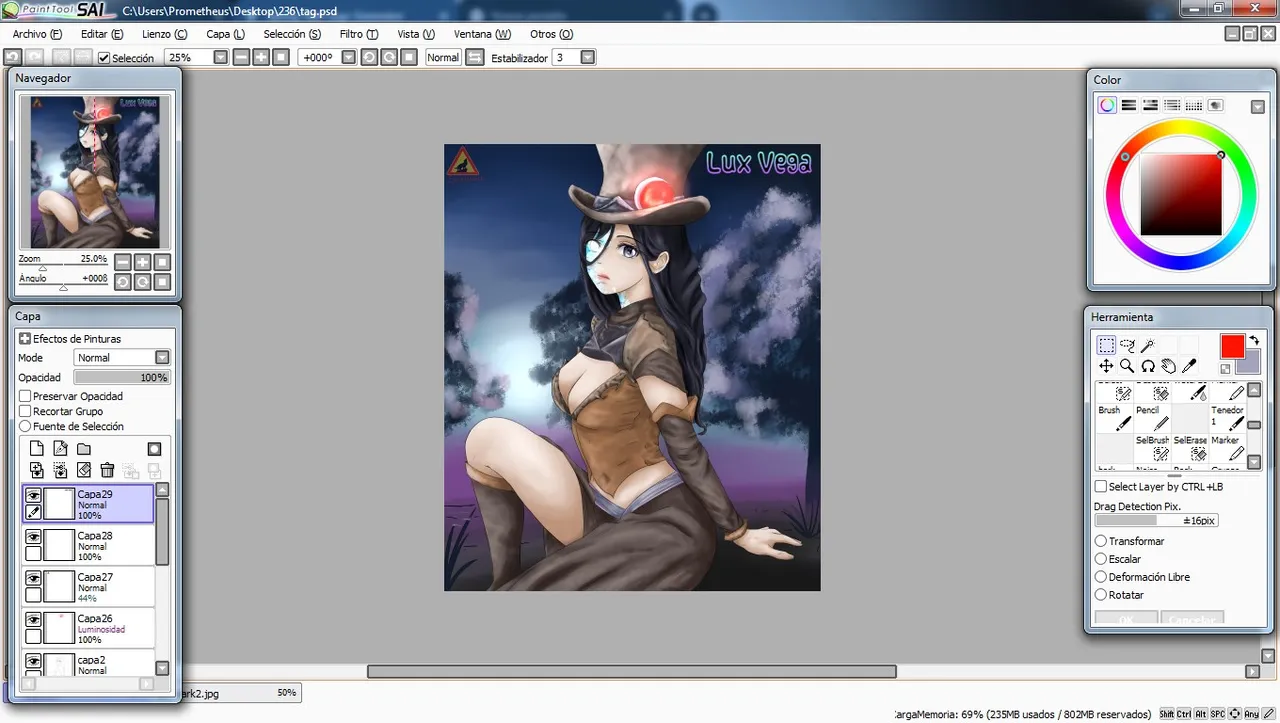Viewport: 1280px width, 723px height.
Task: Click the layer Opacidad 100% slider
Action: click(x=122, y=378)
